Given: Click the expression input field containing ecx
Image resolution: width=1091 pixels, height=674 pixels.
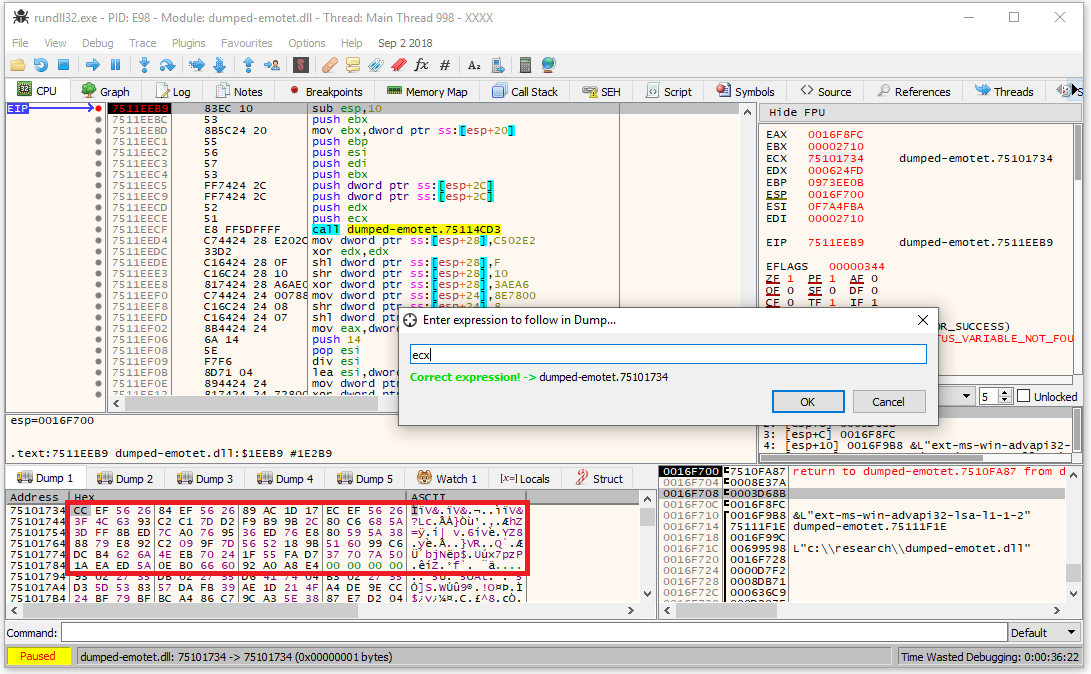Looking at the screenshot, I should tap(668, 354).
